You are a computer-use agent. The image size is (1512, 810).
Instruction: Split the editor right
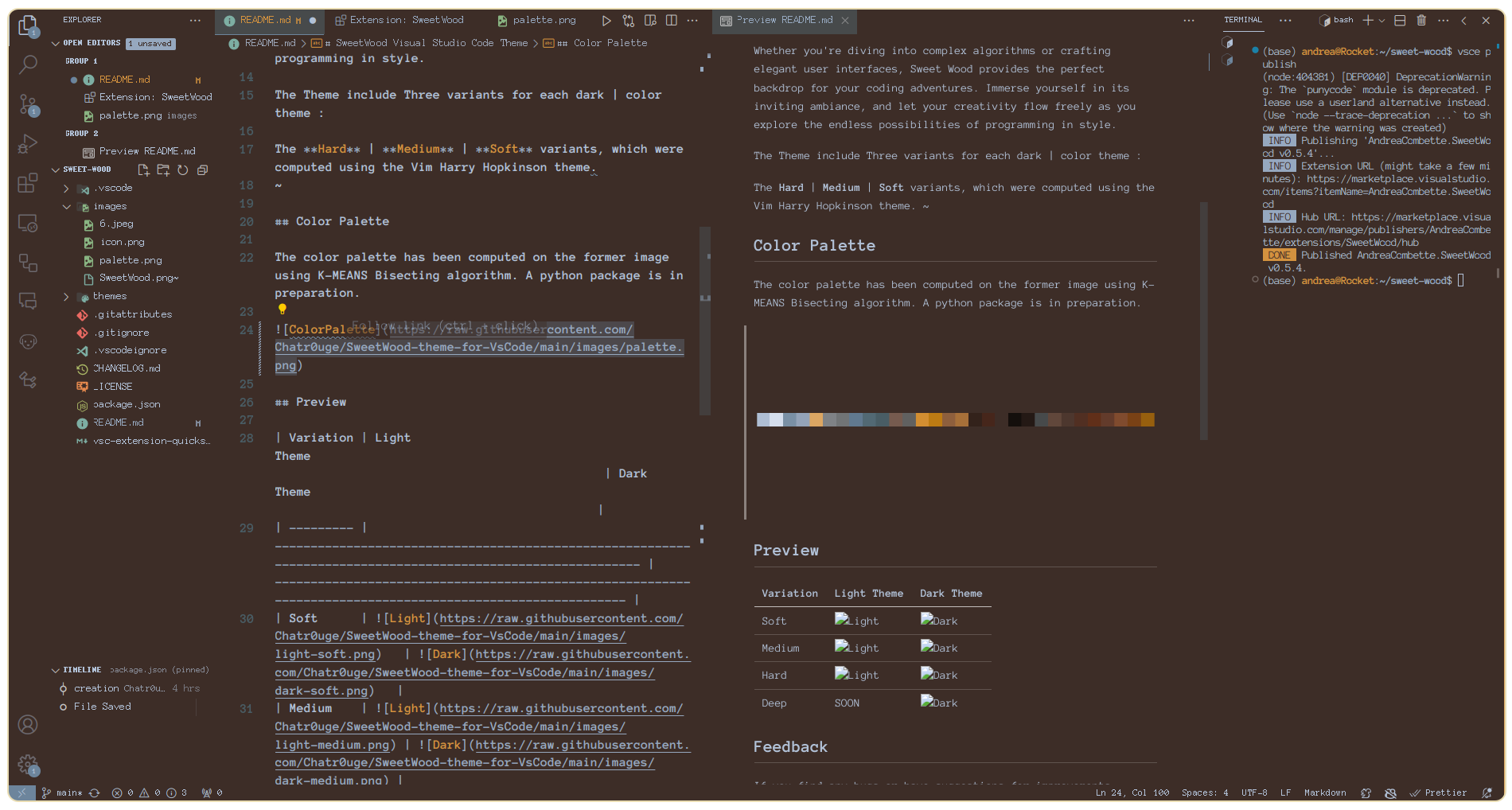[x=672, y=21]
